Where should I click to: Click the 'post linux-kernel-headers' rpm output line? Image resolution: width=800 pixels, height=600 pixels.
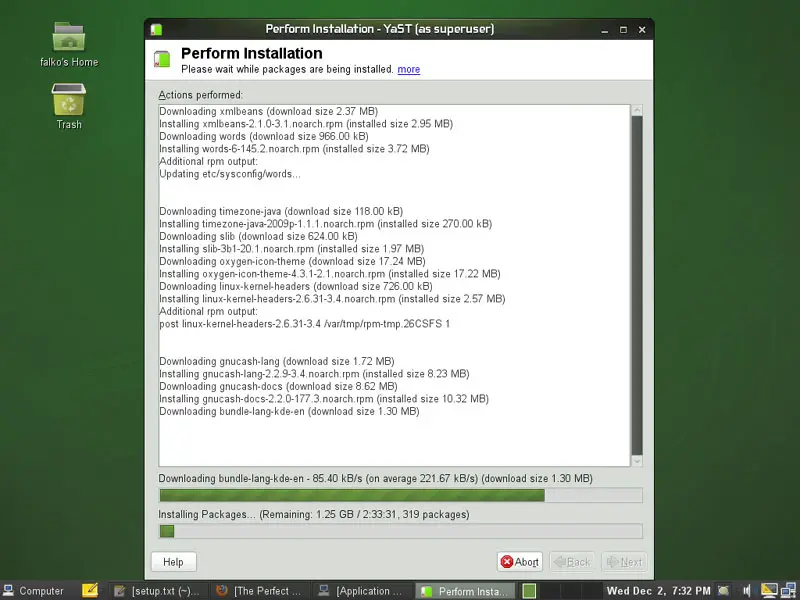tap(305, 323)
